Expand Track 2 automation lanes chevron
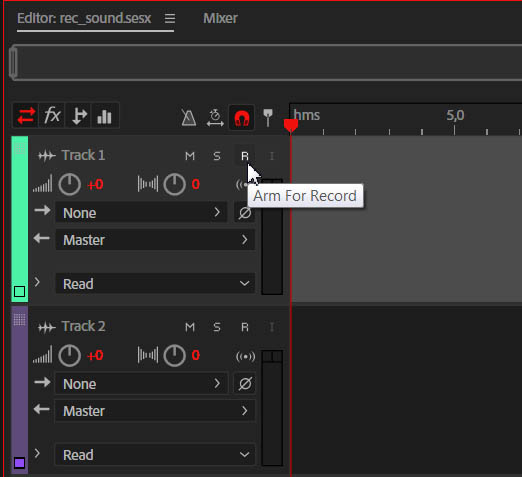 (x=37, y=453)
